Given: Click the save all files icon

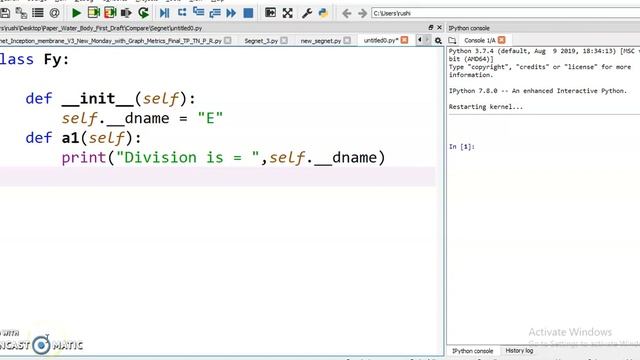Looking at the screenshot, I should (21, 13).
